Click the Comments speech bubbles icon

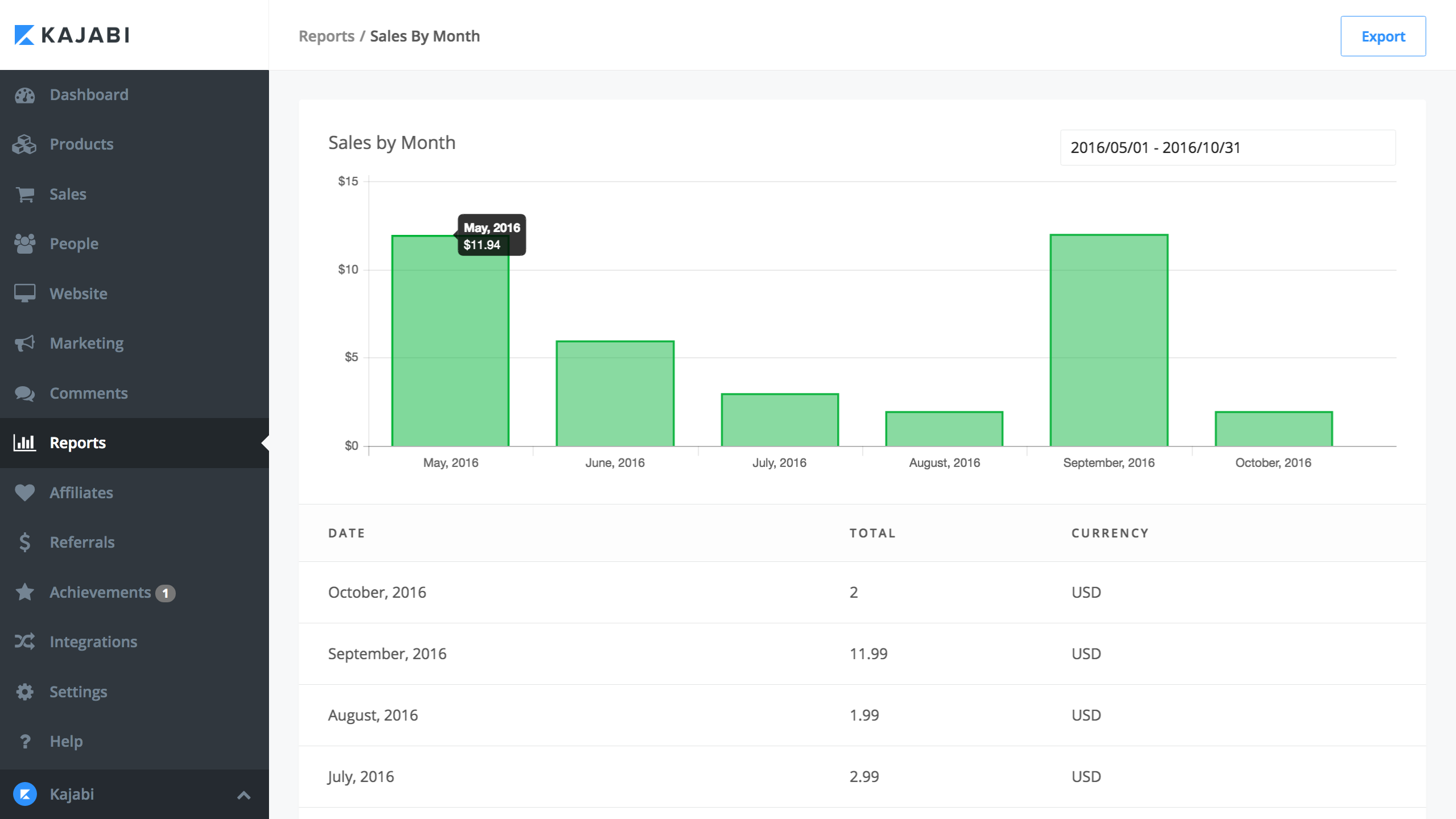[24, 394]
